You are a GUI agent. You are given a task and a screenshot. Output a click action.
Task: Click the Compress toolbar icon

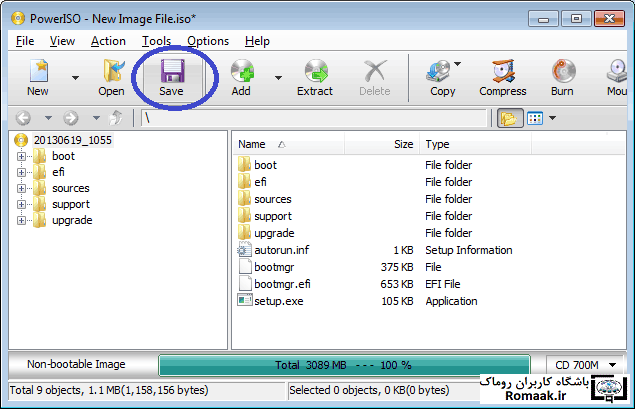pos(503,71)
